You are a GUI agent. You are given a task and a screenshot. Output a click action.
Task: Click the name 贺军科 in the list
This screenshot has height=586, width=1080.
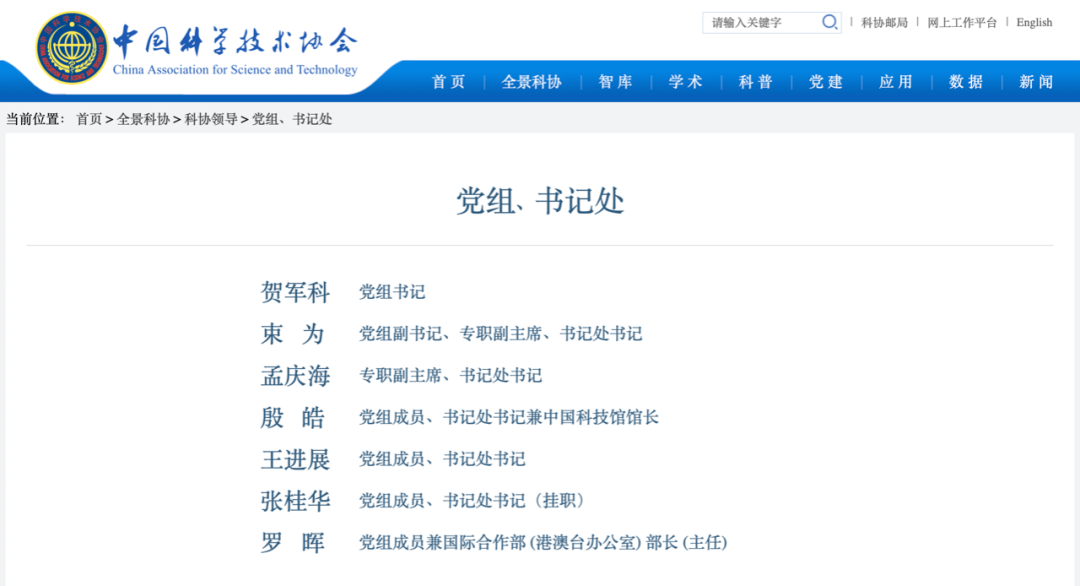tap(295, 292)
